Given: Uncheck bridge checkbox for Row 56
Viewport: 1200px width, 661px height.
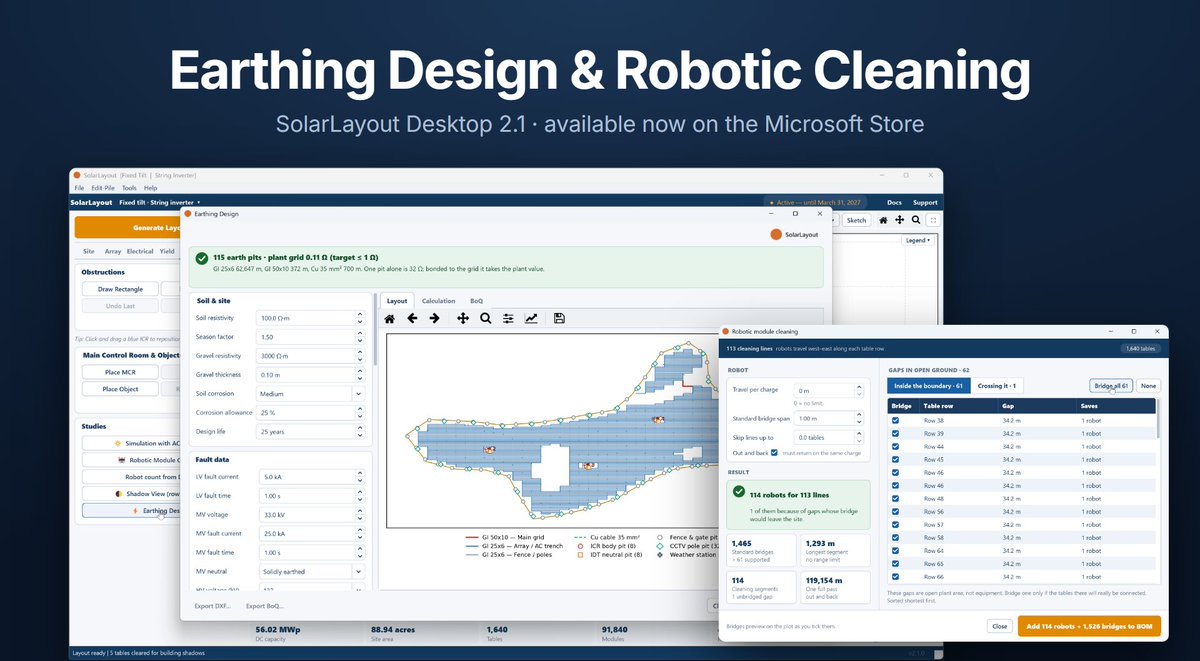Looking at the screenshot, I should 895,511.
